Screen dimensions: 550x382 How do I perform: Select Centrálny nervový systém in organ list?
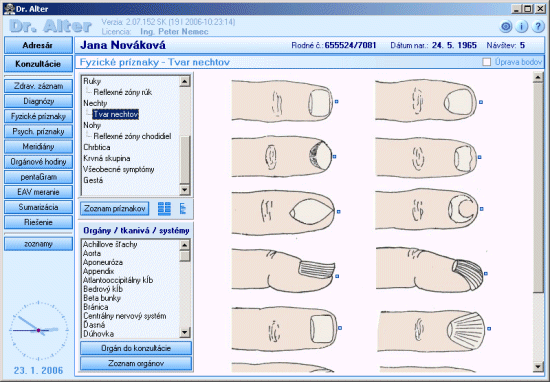(x=125, y=316)
